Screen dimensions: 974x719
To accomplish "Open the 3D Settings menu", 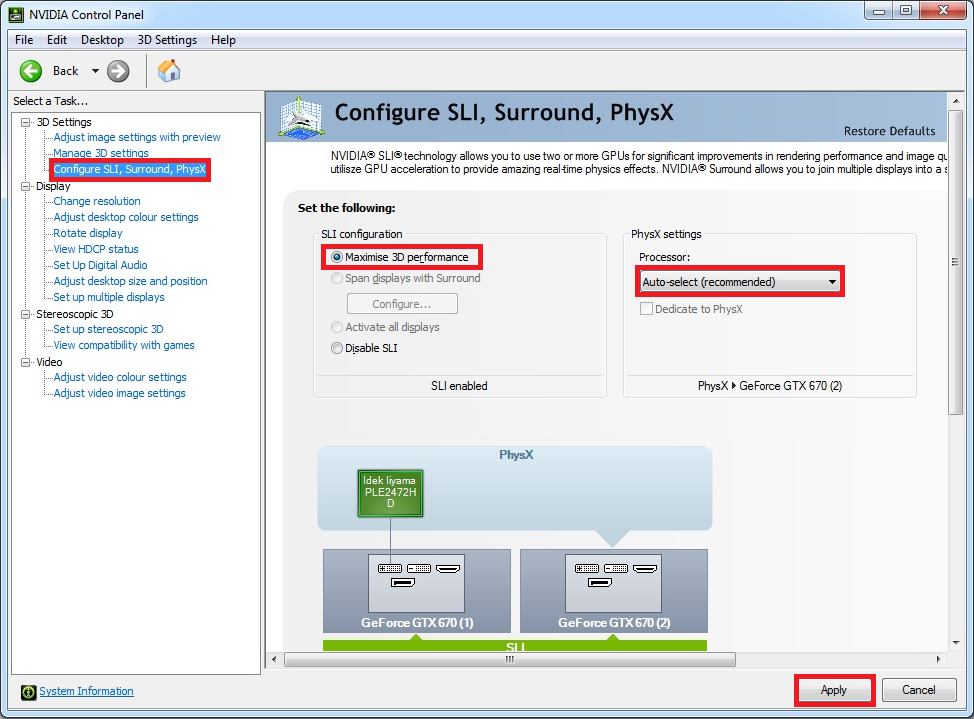I will 167,40.
